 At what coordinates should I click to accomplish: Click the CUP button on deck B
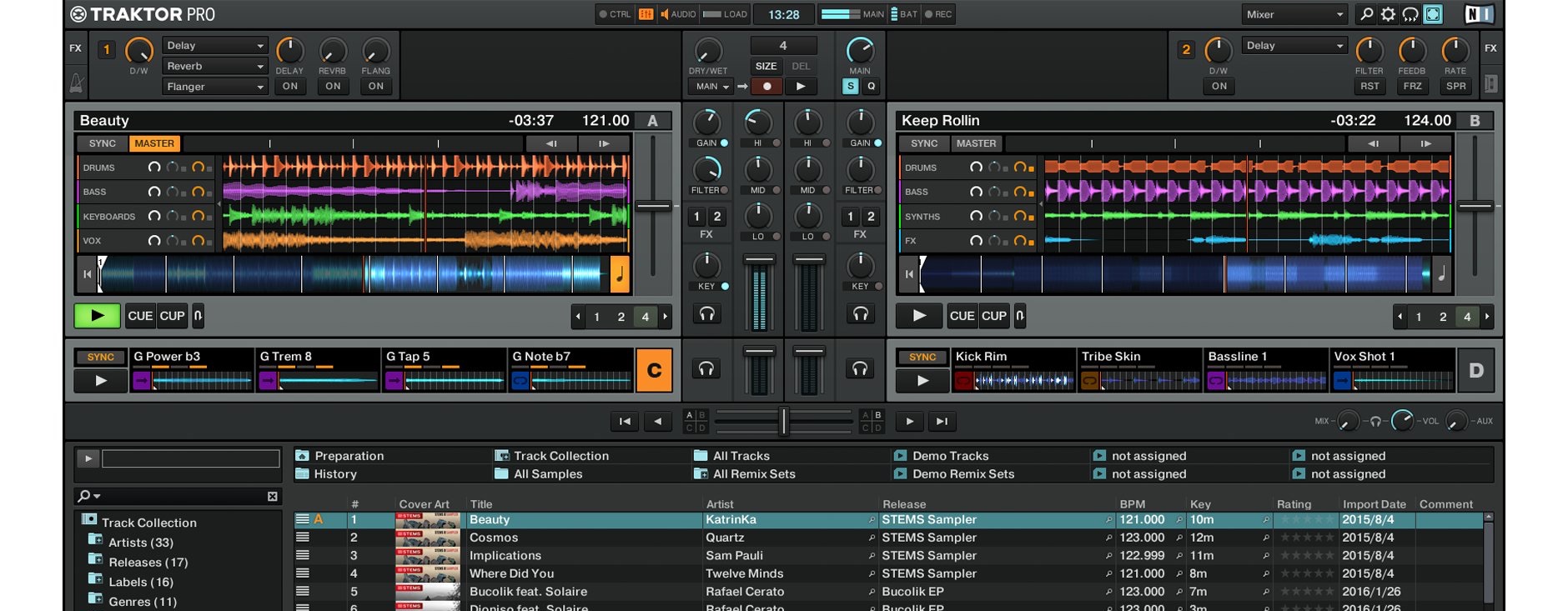(x=993, y=316)
